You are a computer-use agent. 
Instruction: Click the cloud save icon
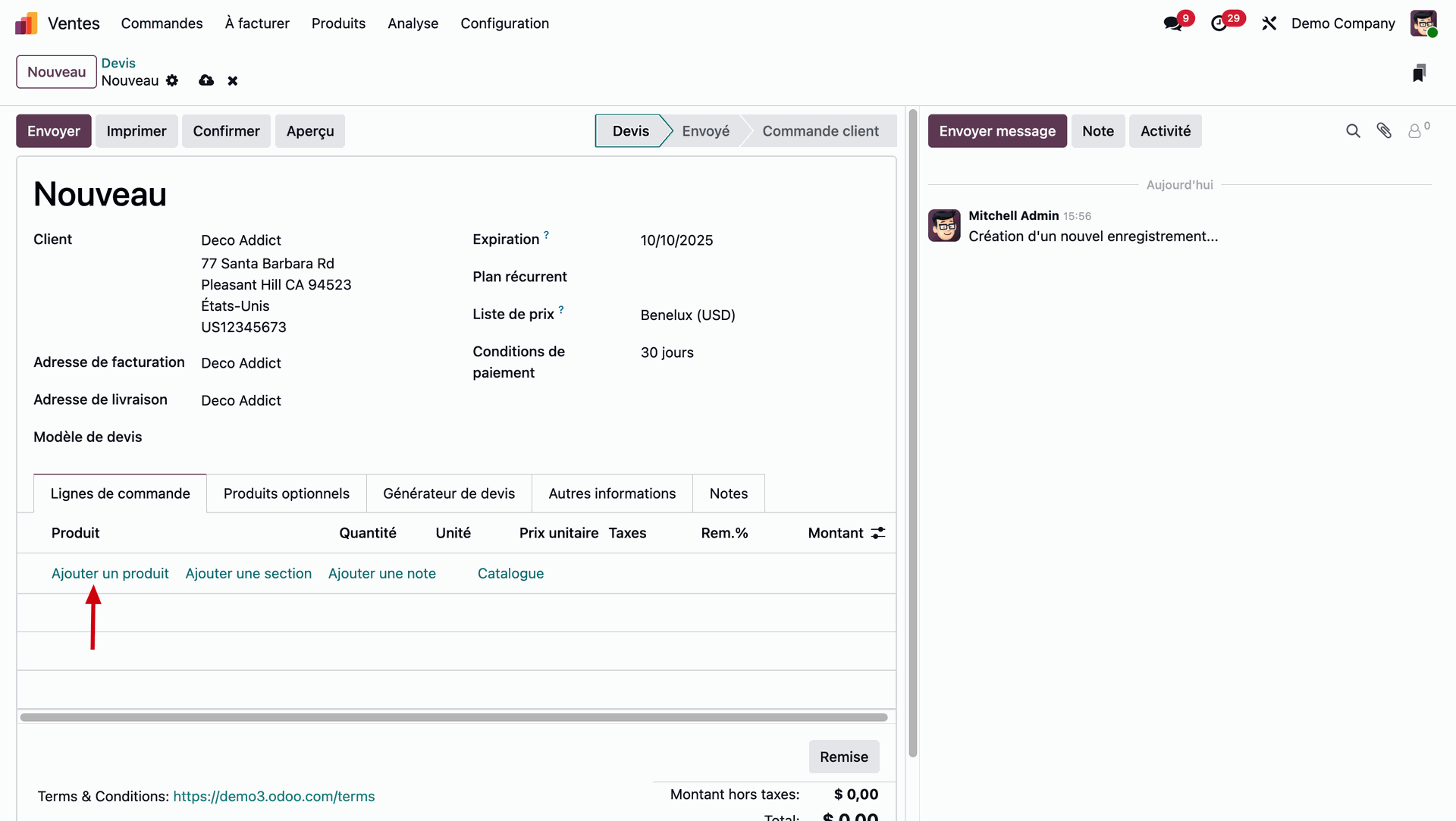pyautogui.click(x=206, y=80)
